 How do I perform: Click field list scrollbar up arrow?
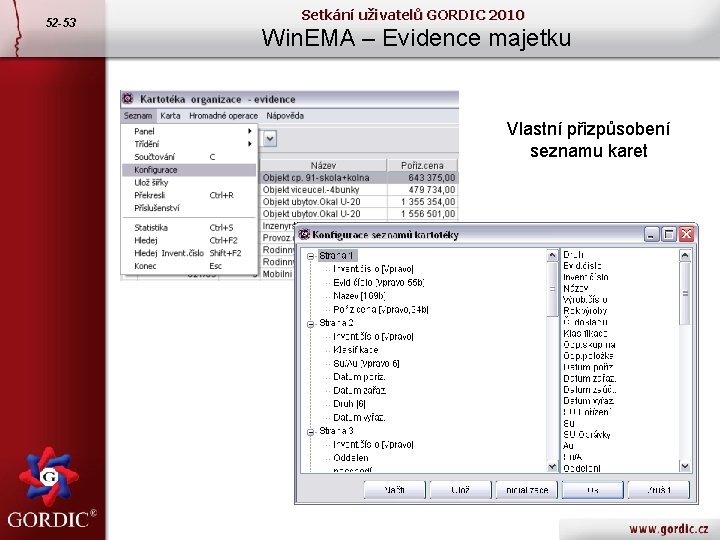pos(685,255)
